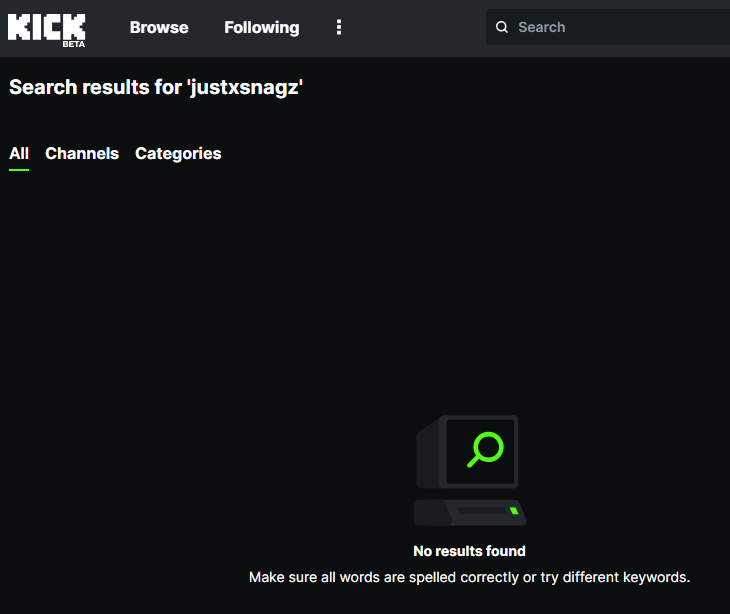Click the magnifier icon in search bar
This screenshot has height=614, width=730.
501,27
